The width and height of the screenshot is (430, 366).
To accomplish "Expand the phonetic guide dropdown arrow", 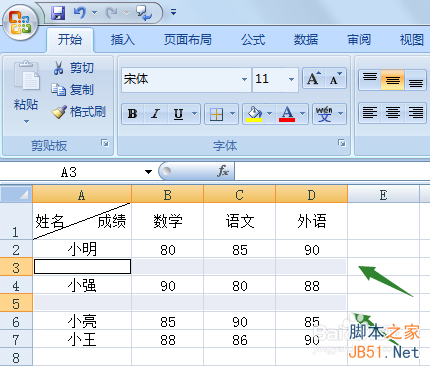I will [341, 114].
